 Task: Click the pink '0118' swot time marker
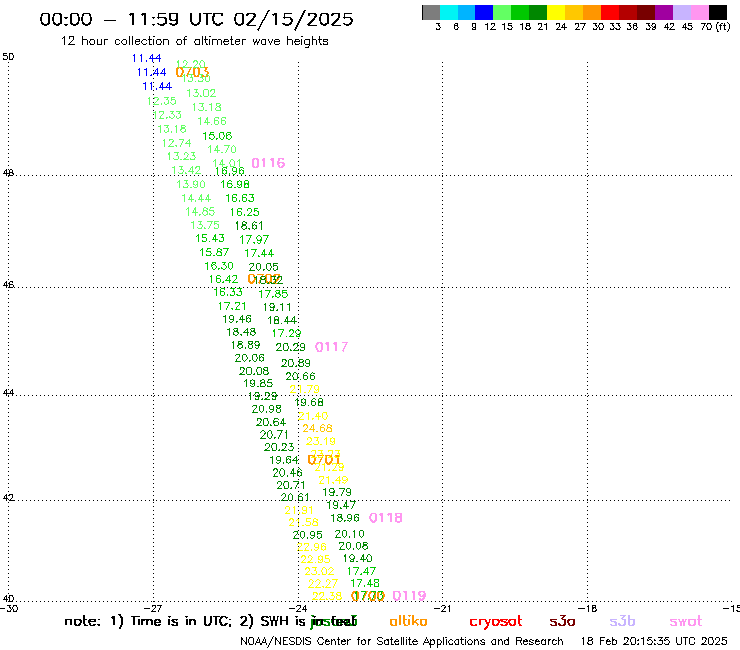386,518
